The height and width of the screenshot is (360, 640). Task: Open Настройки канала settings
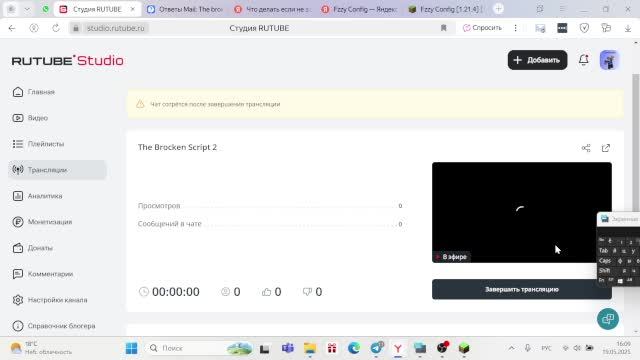coord(50,300)
